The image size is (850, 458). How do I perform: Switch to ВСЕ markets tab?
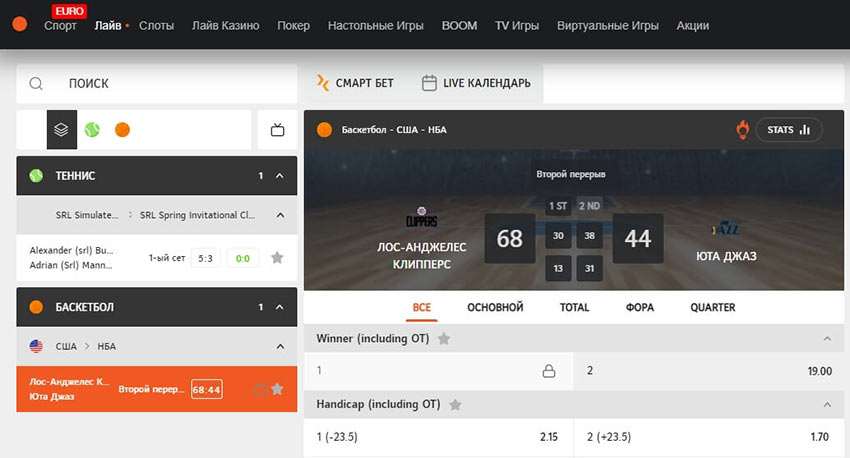422,307
